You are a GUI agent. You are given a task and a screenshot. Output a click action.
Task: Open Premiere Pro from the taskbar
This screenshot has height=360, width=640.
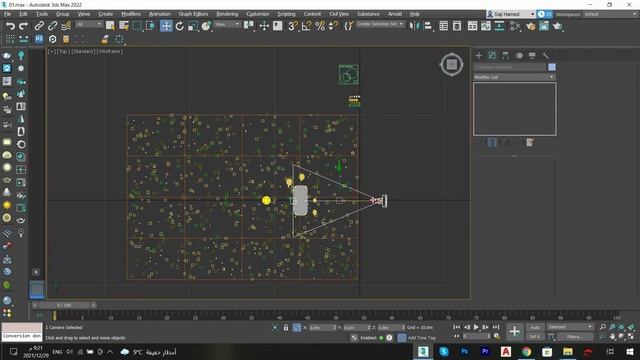click(485, 351)
